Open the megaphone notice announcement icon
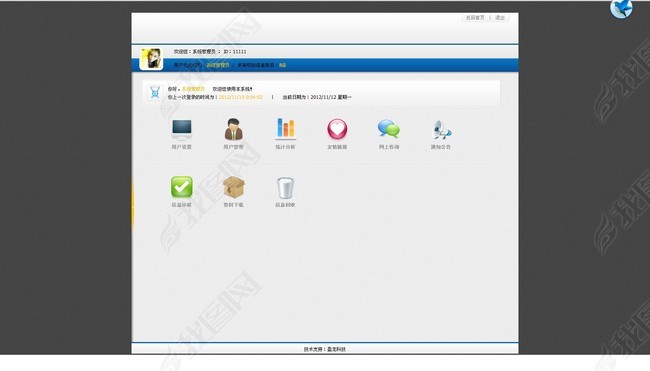 441,130
